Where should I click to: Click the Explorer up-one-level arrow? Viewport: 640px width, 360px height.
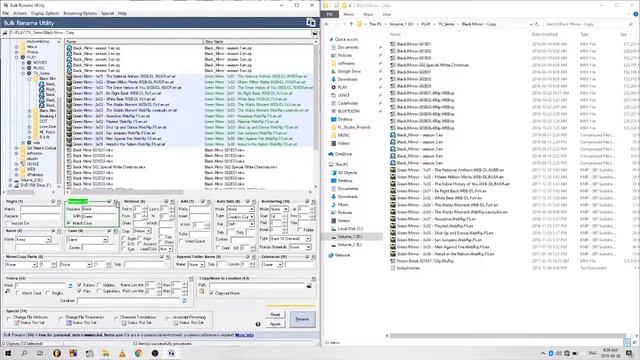pyautogui.click(x=351, y=24)
